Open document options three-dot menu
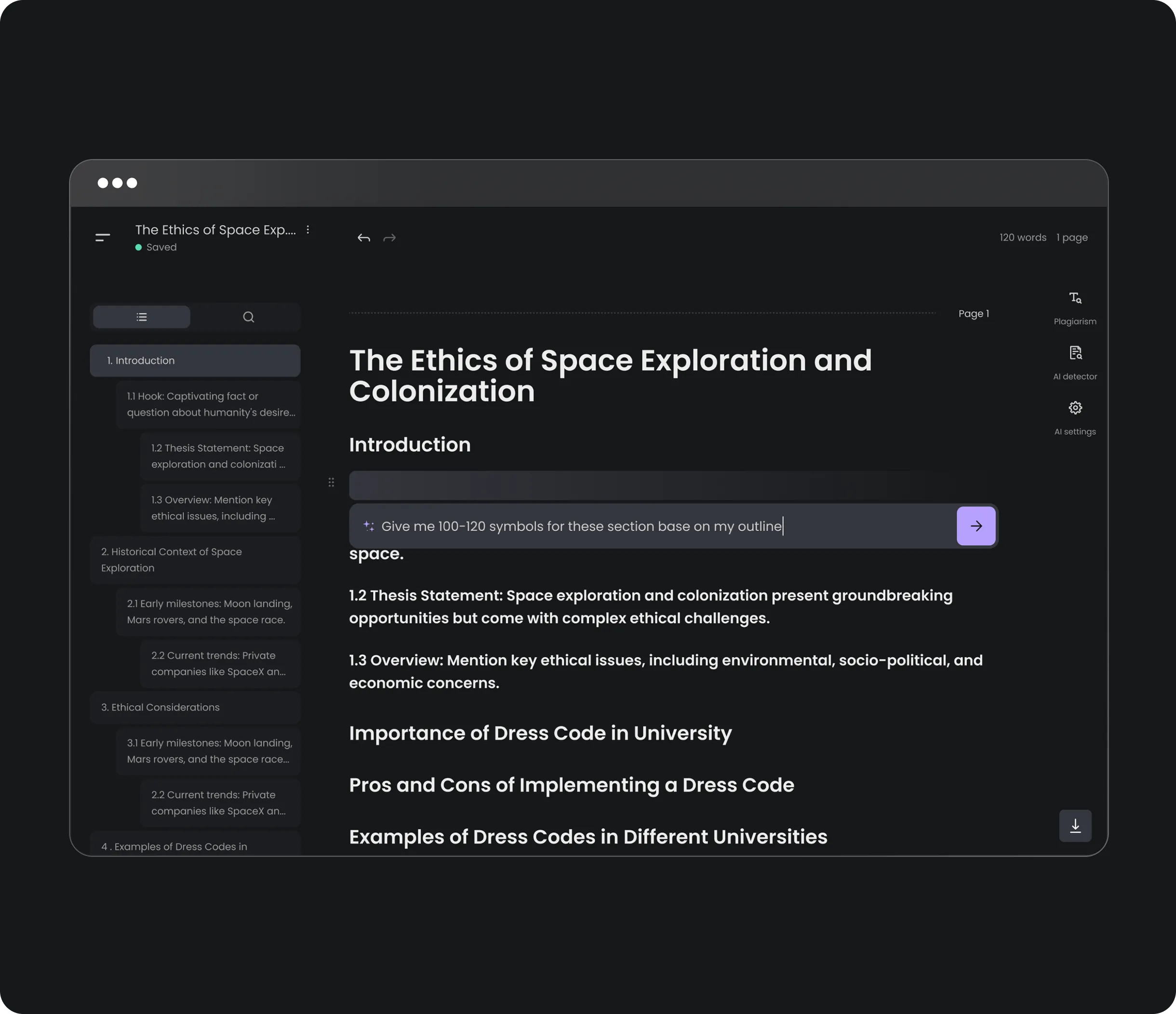The height and width of the screenshot is (1014, 1176). point(307,230)
